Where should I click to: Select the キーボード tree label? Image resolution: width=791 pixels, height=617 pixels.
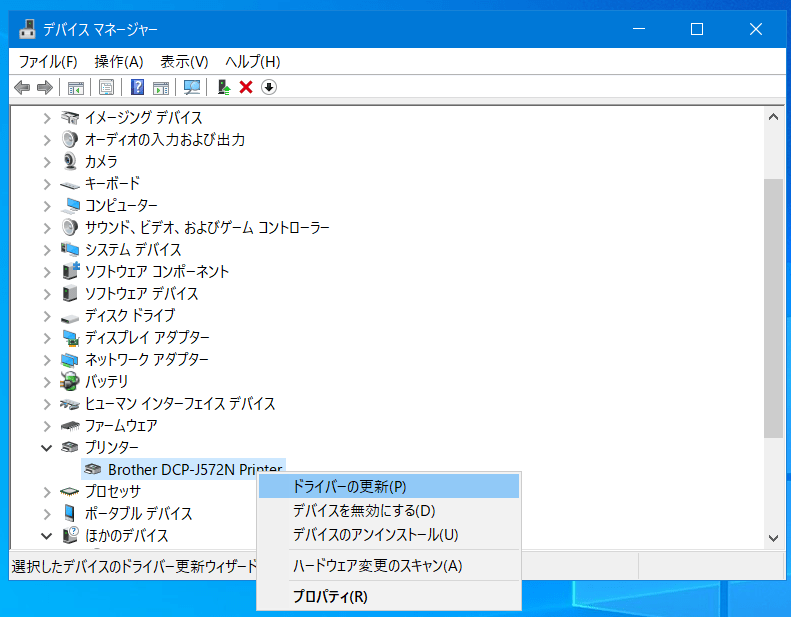point(112,184)
